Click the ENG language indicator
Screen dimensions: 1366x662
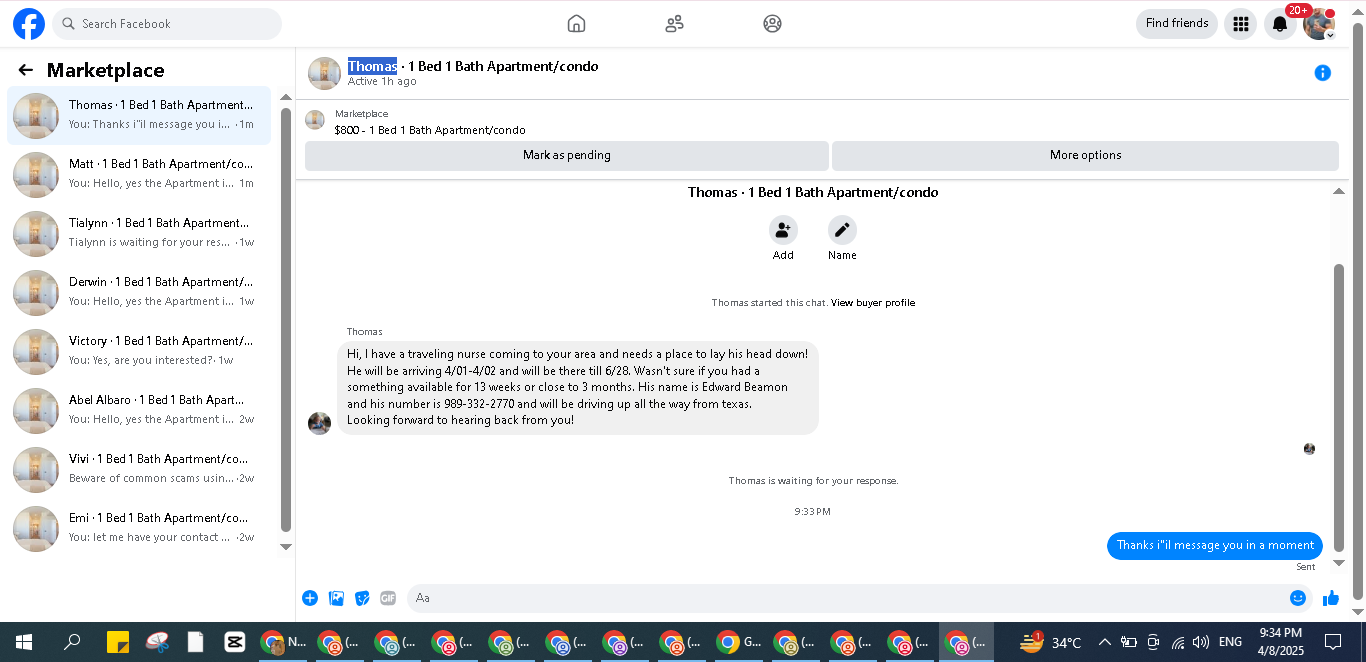(1231, 642)
